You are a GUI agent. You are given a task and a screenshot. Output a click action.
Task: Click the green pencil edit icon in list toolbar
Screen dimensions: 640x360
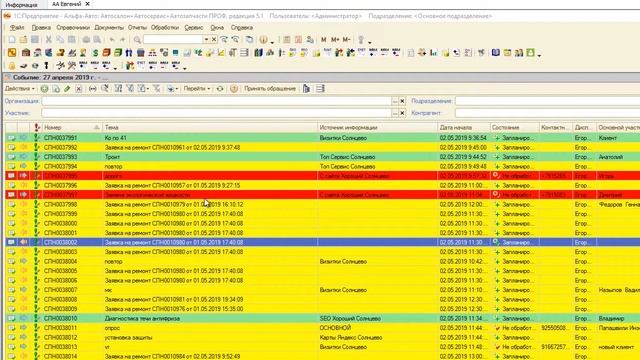(x=67, y=89)
